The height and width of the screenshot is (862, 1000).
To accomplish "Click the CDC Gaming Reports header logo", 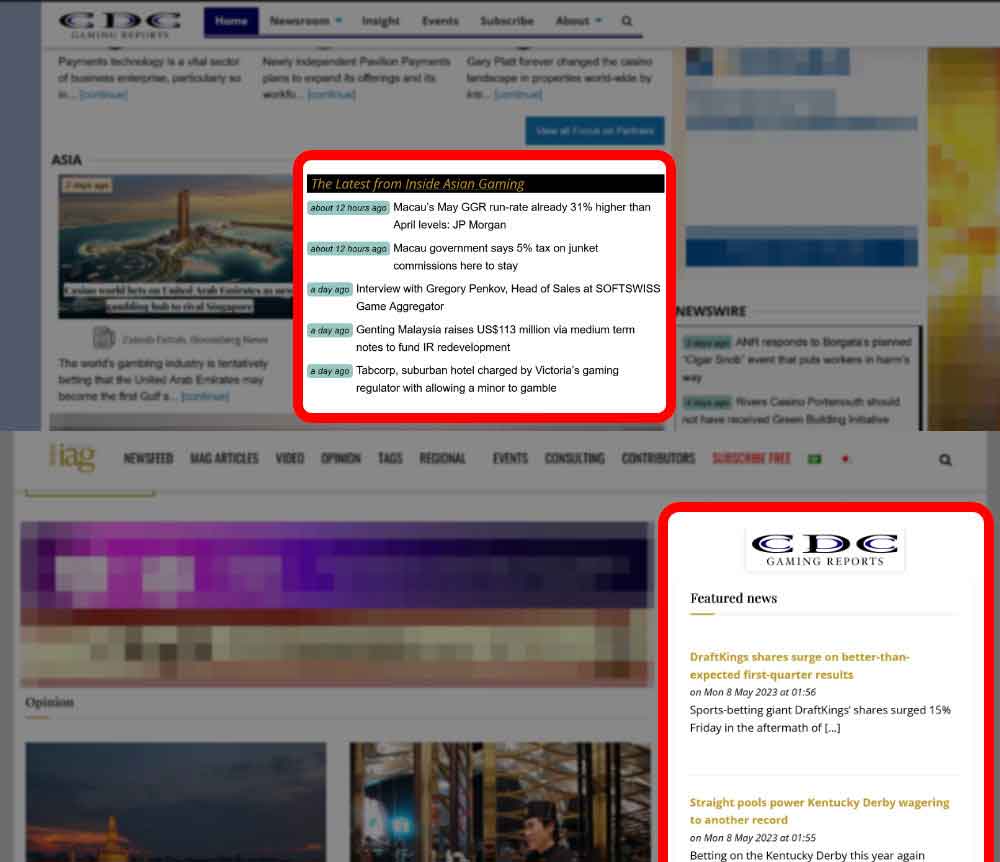I will [119, 24].
